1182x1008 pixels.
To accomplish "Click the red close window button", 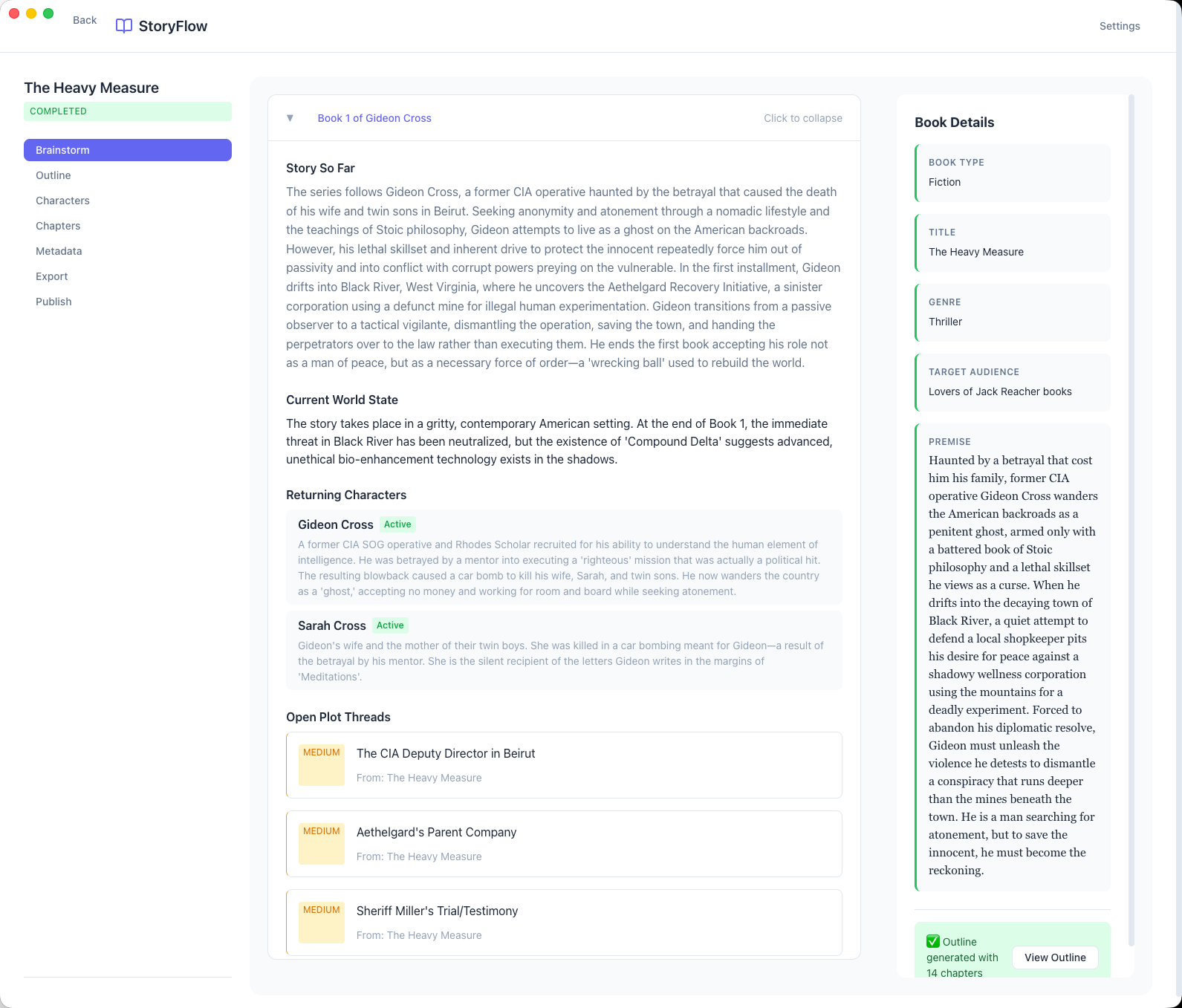I will 14,13.
